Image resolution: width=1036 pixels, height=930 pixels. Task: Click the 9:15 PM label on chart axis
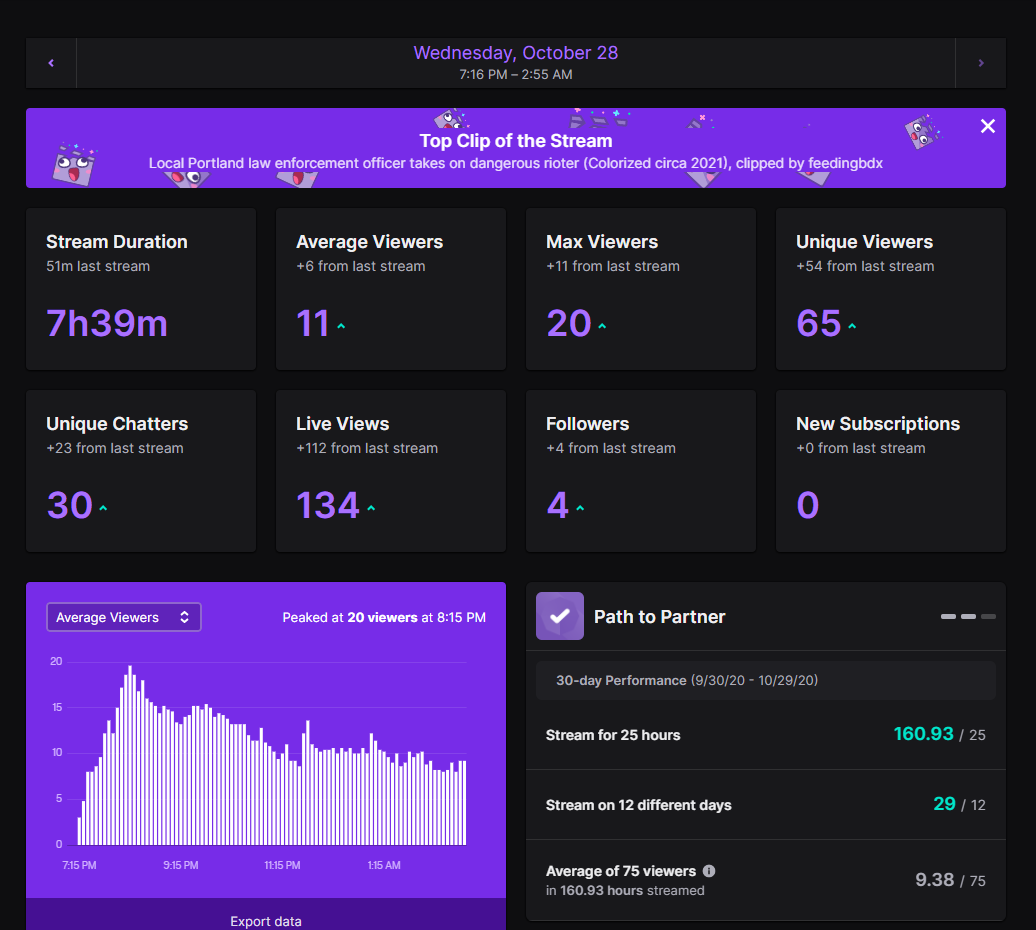click(x=180, y=865)
